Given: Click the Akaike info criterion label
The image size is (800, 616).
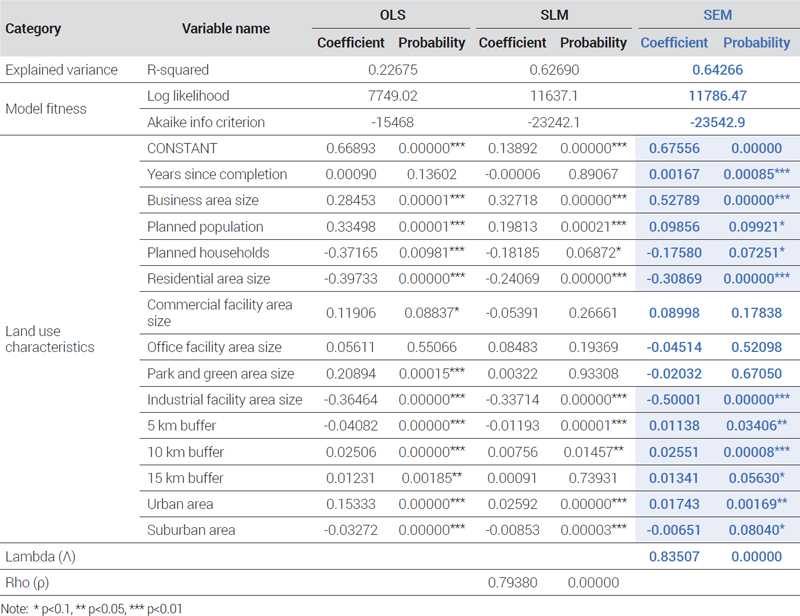Looking at the screenshot, I should click(x=206, y=122).
